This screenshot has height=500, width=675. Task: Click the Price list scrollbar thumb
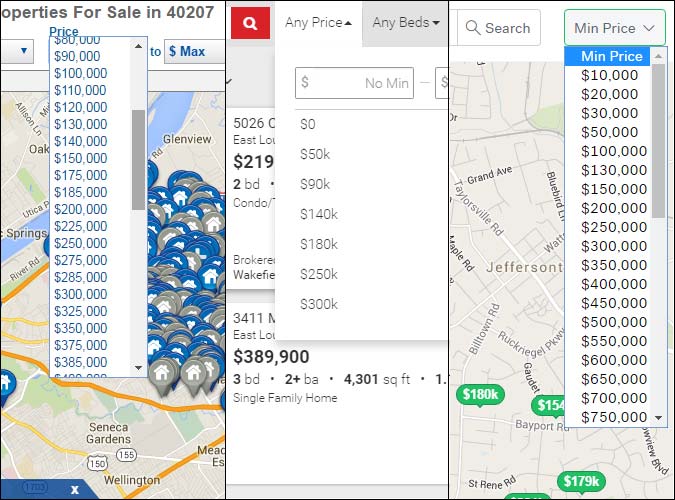coord(138,158)
